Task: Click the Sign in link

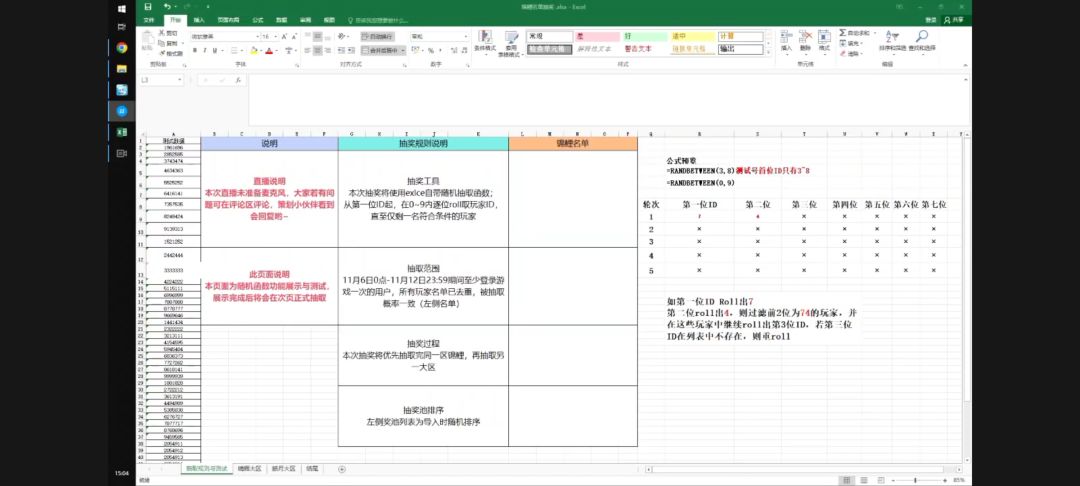Action: pyautogui.click(x=931, y=21)
